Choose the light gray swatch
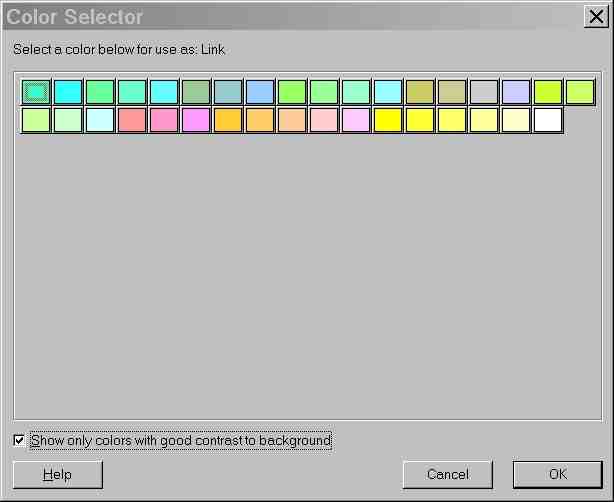 (484, 92)
